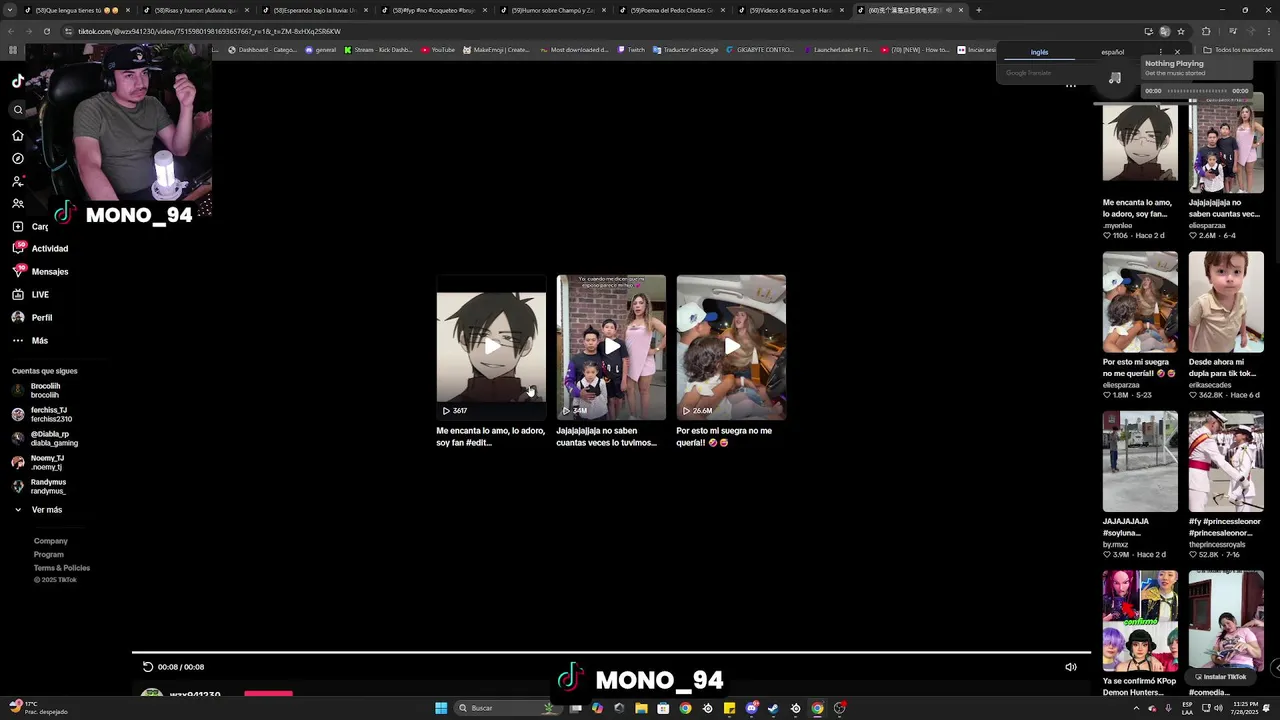The image size is (1280, 720).
Task: Open the @Diabla_rp followed account
Action: pos(45,438)
